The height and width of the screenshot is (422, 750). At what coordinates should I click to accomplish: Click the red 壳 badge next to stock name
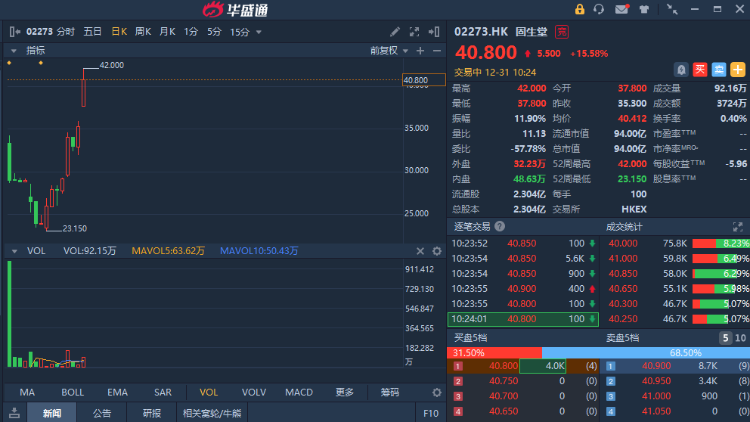562,32
